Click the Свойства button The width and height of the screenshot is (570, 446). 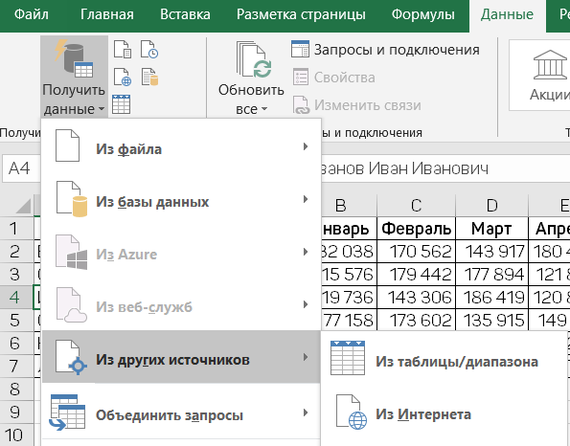point(334,77)
